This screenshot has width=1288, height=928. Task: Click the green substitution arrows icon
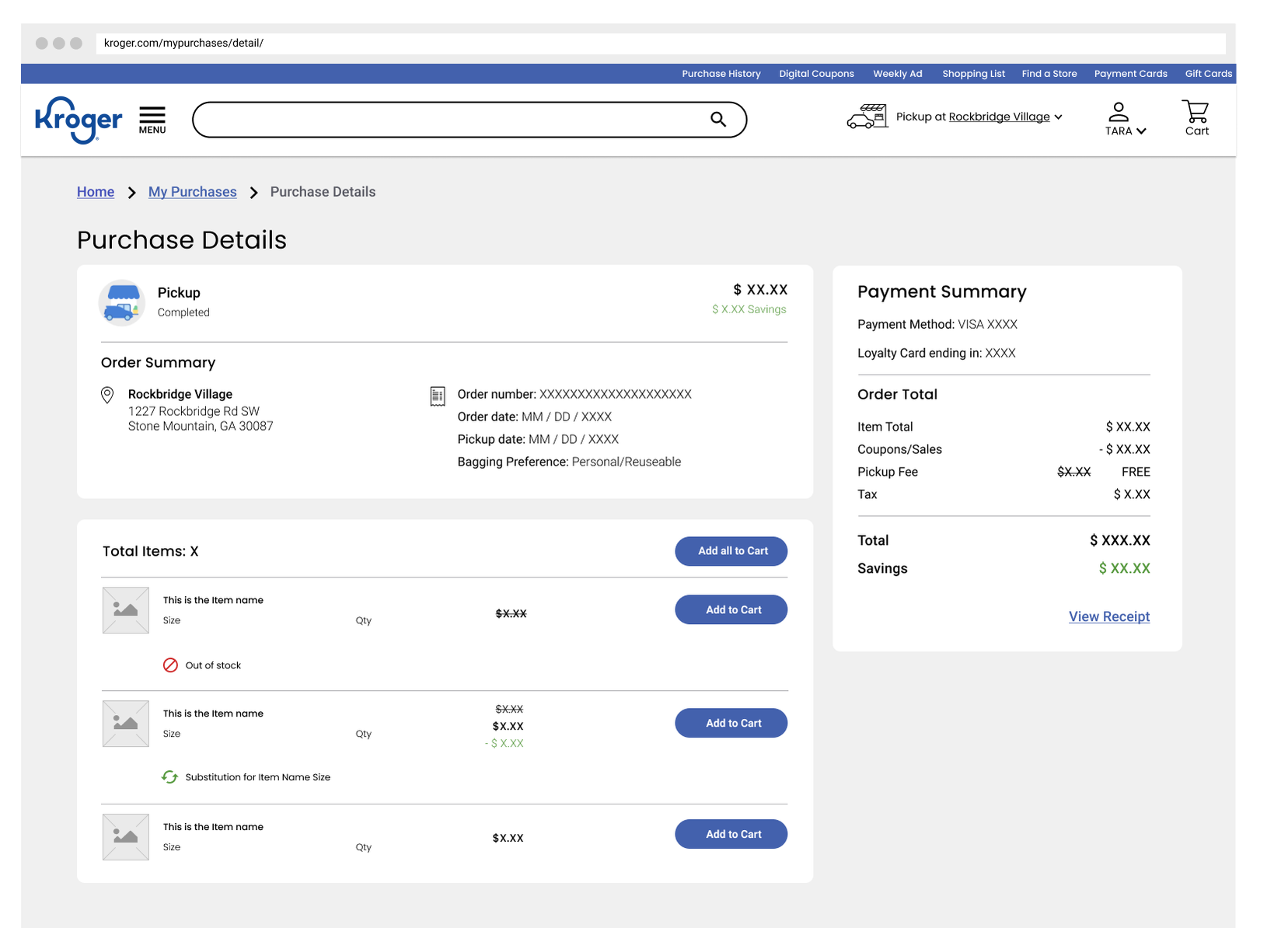pos(169,776)
